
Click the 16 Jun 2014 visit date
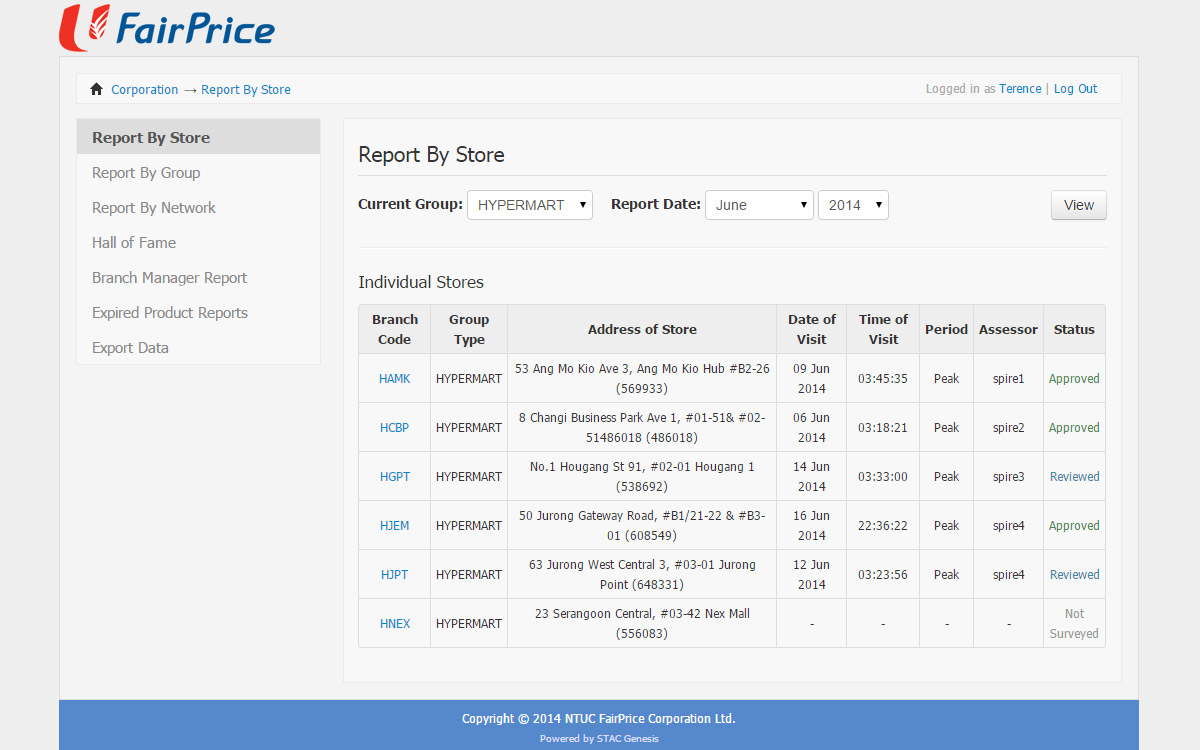(811, 525)
